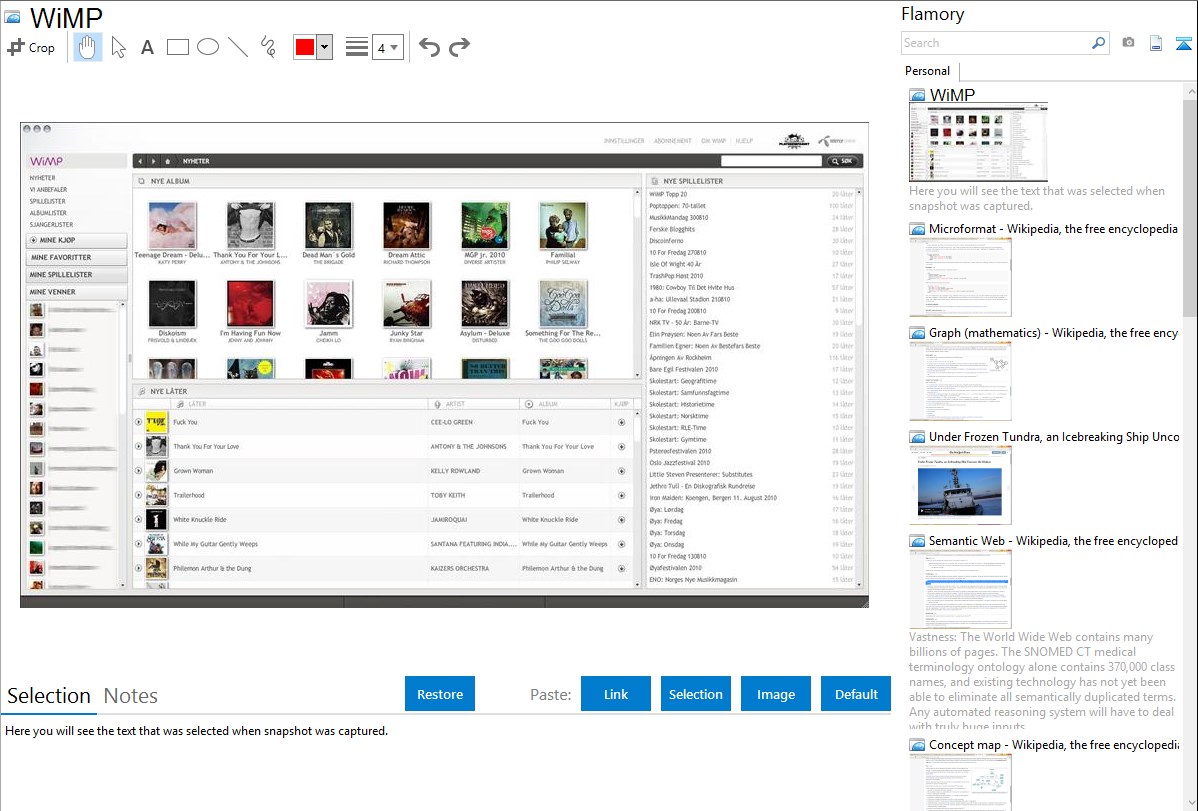
Task: Click the blue collapse-to-top arrow icon
Action: (x=1183, y=43)
